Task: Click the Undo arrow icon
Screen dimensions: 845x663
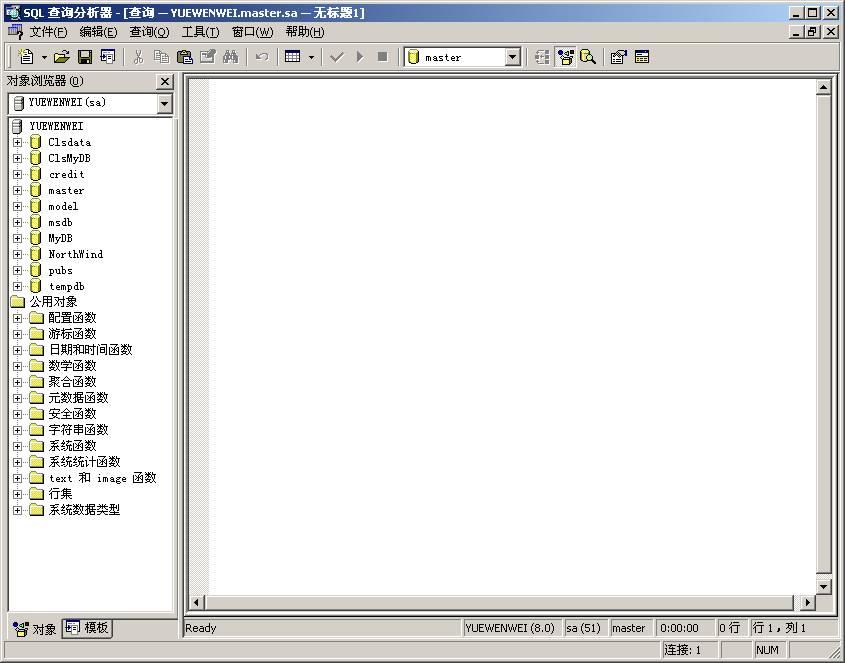Action: coord(262,57)
